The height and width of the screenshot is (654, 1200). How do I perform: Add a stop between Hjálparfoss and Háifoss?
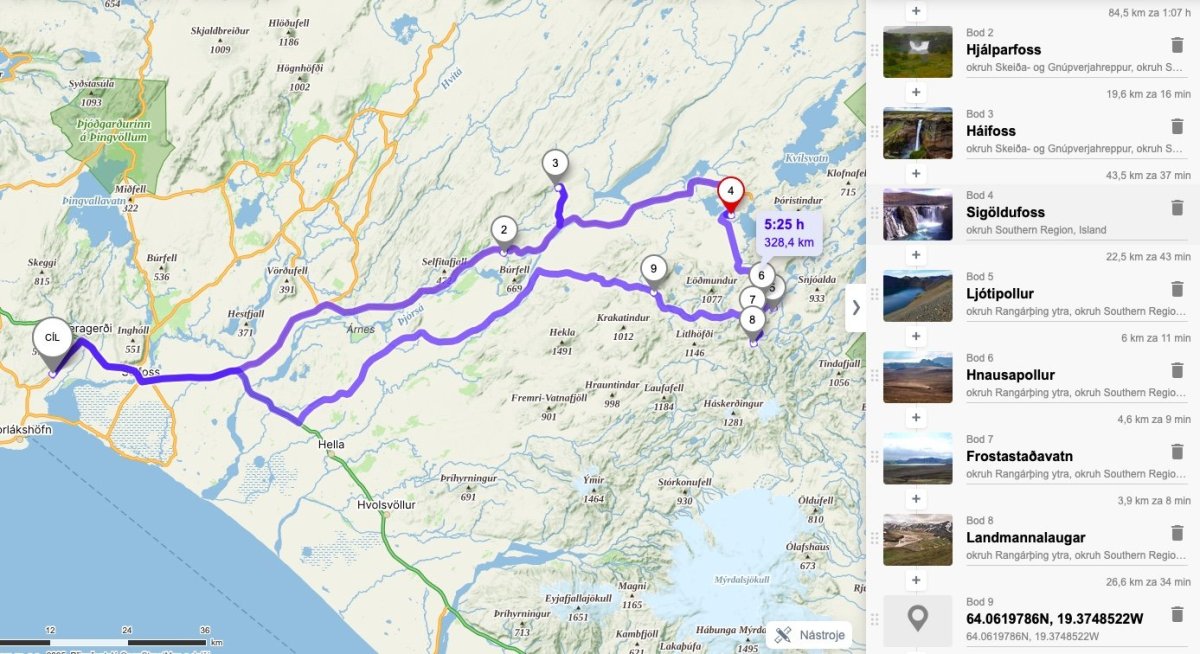tap(916, 92)
